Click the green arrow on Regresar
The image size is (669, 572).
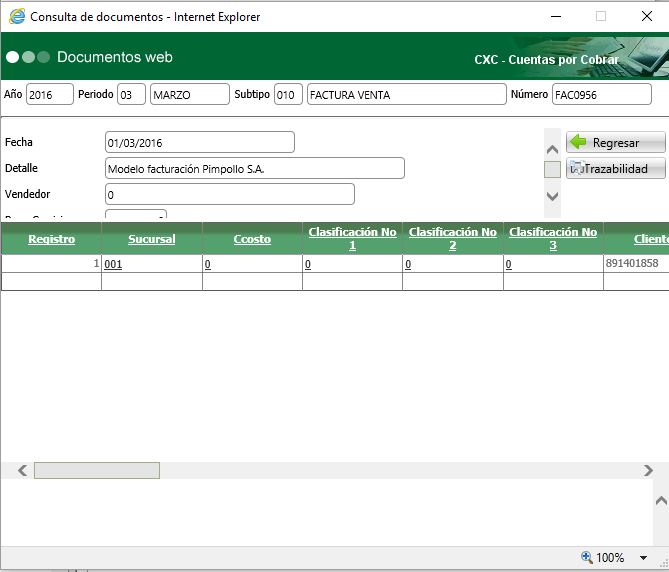(578, 142)
